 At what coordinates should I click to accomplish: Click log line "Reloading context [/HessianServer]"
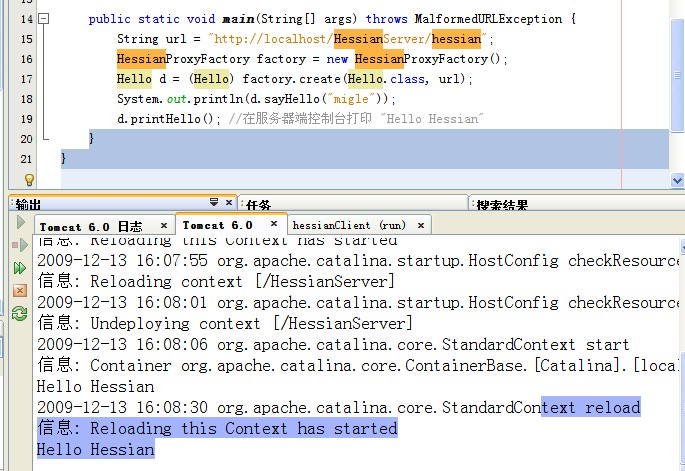pos(216,282)
